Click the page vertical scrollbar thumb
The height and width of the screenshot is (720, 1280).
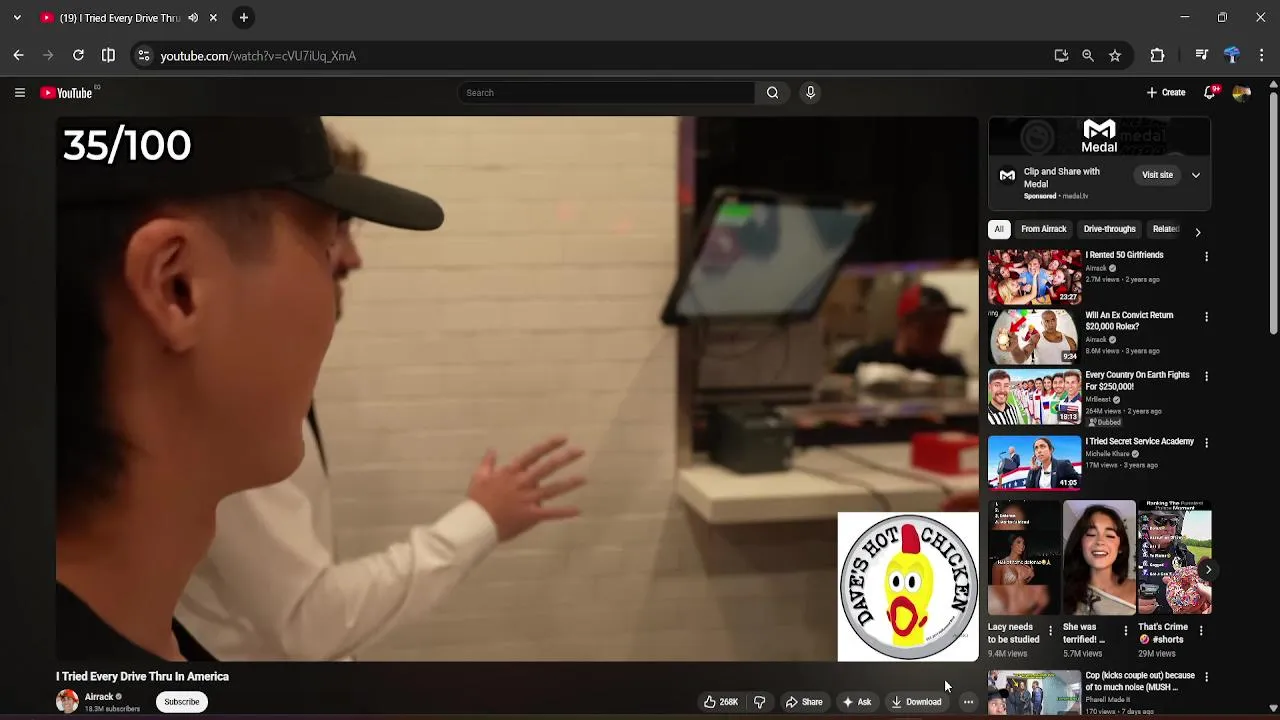(1273, 214)
